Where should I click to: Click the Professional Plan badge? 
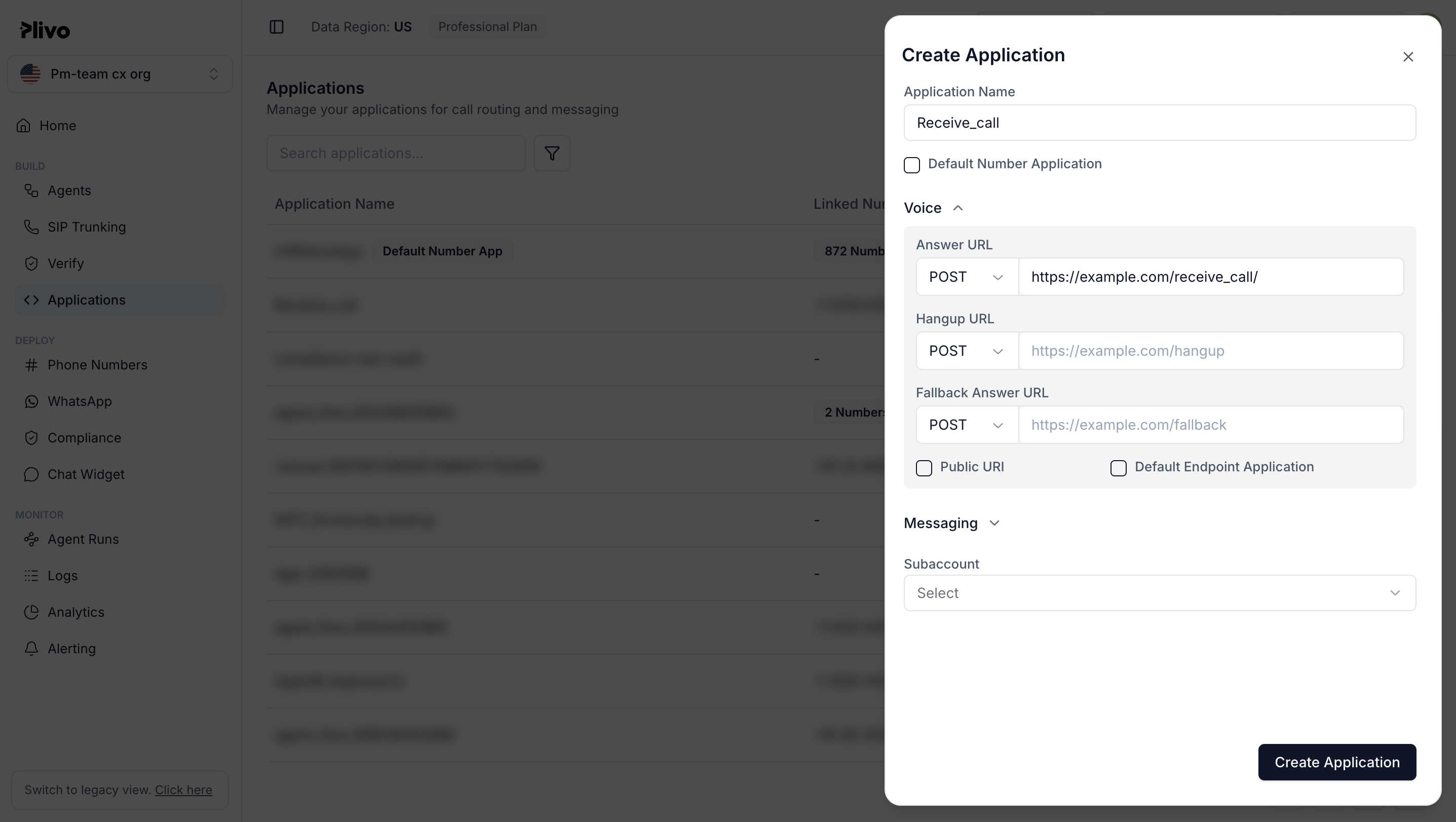[x=487, y=26]
